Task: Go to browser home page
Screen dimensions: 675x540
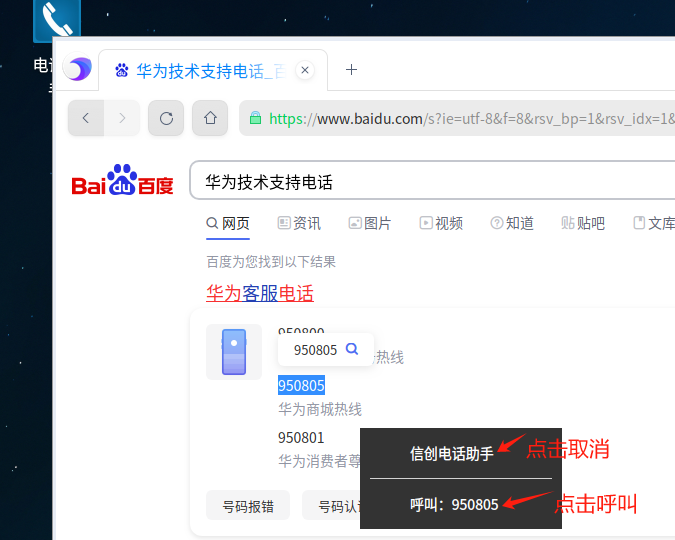Action: 210,118
